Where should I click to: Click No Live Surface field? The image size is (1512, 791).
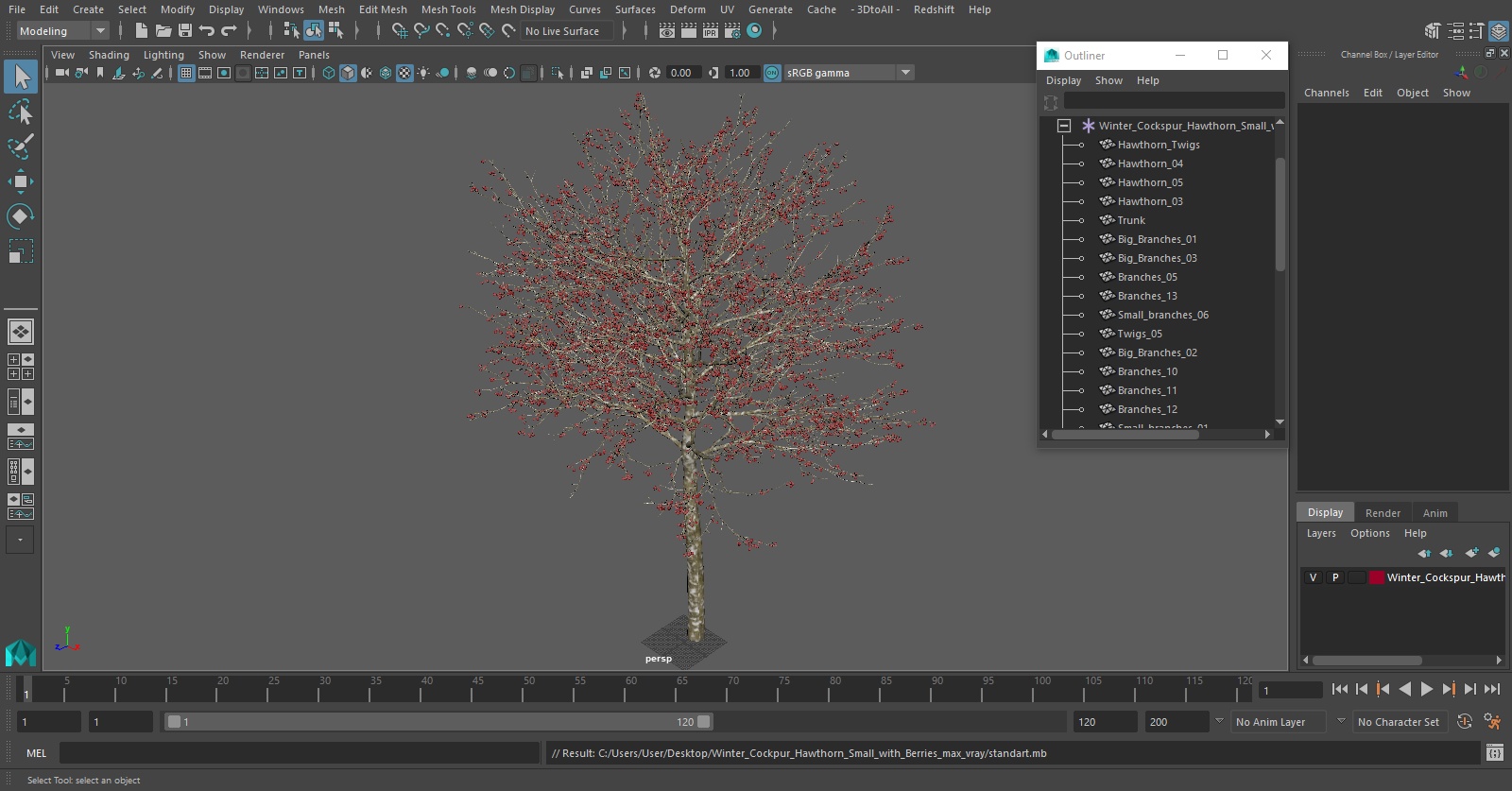point(567,31)
